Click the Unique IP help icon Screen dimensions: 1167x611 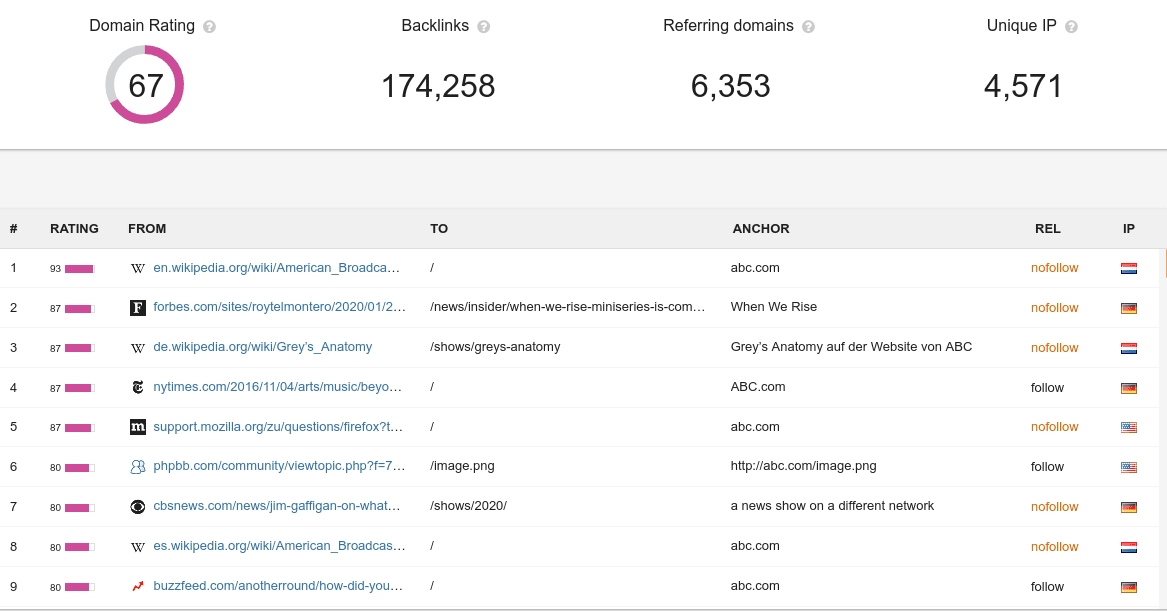1071,27
